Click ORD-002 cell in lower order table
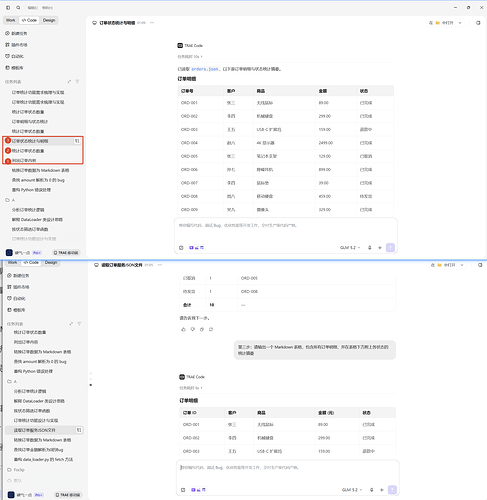Screen dimensions: 487x500 [191, 438]
